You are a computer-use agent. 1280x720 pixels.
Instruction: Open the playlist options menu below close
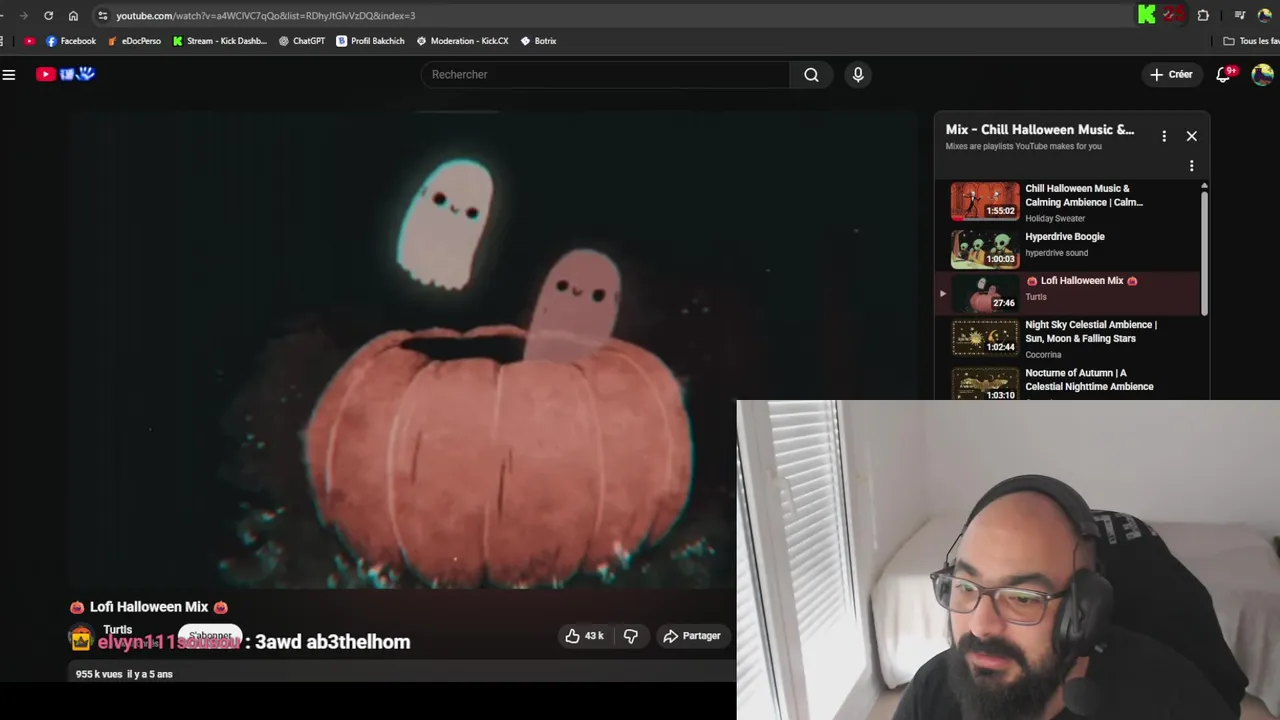tap(1191, 166)
